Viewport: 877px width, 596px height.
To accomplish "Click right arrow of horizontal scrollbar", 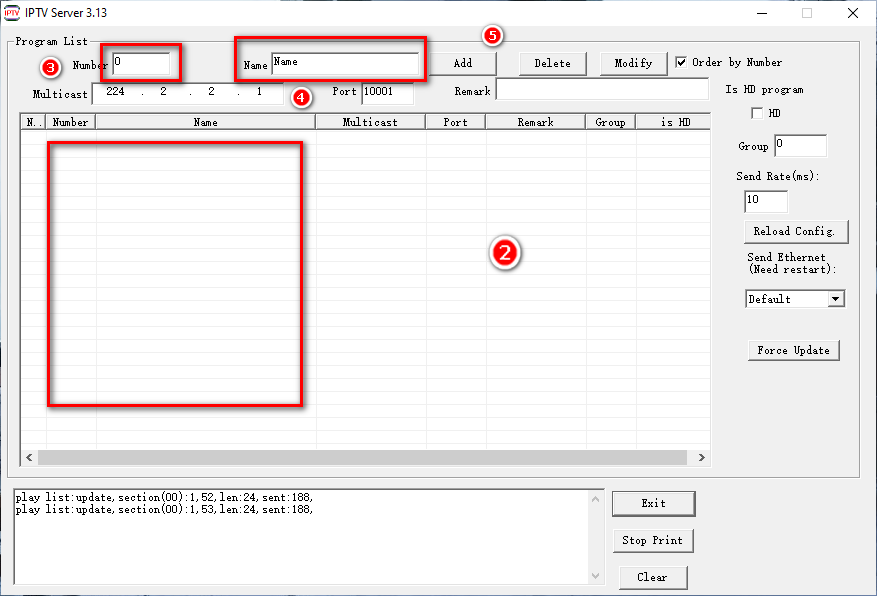I will tap(702, 457).
